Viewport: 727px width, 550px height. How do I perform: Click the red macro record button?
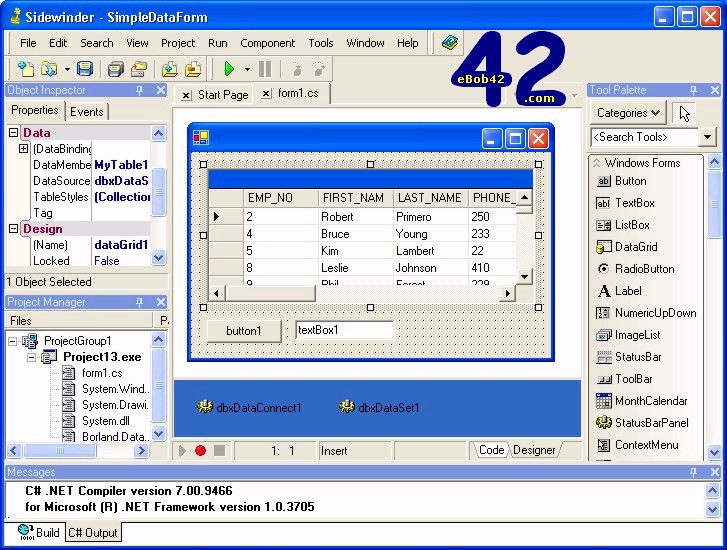200,451
